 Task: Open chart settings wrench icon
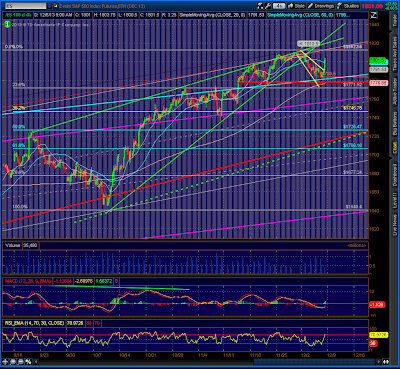[x=268, y=6]
